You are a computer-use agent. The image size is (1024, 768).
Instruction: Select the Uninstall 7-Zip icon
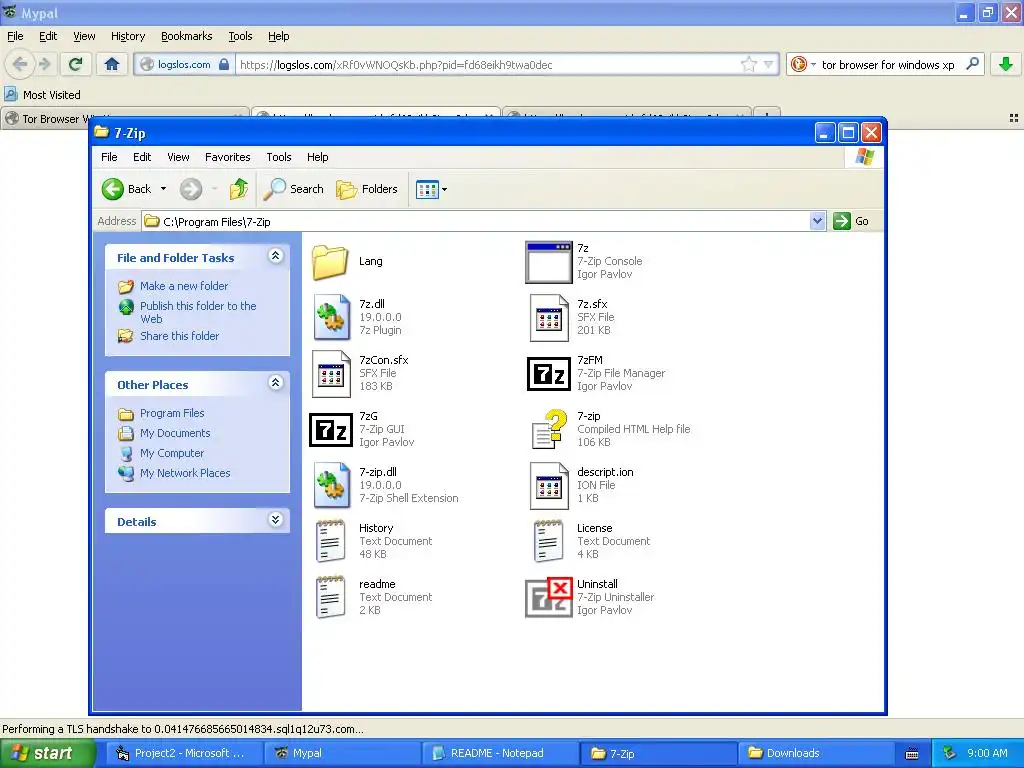click(549, 597)
